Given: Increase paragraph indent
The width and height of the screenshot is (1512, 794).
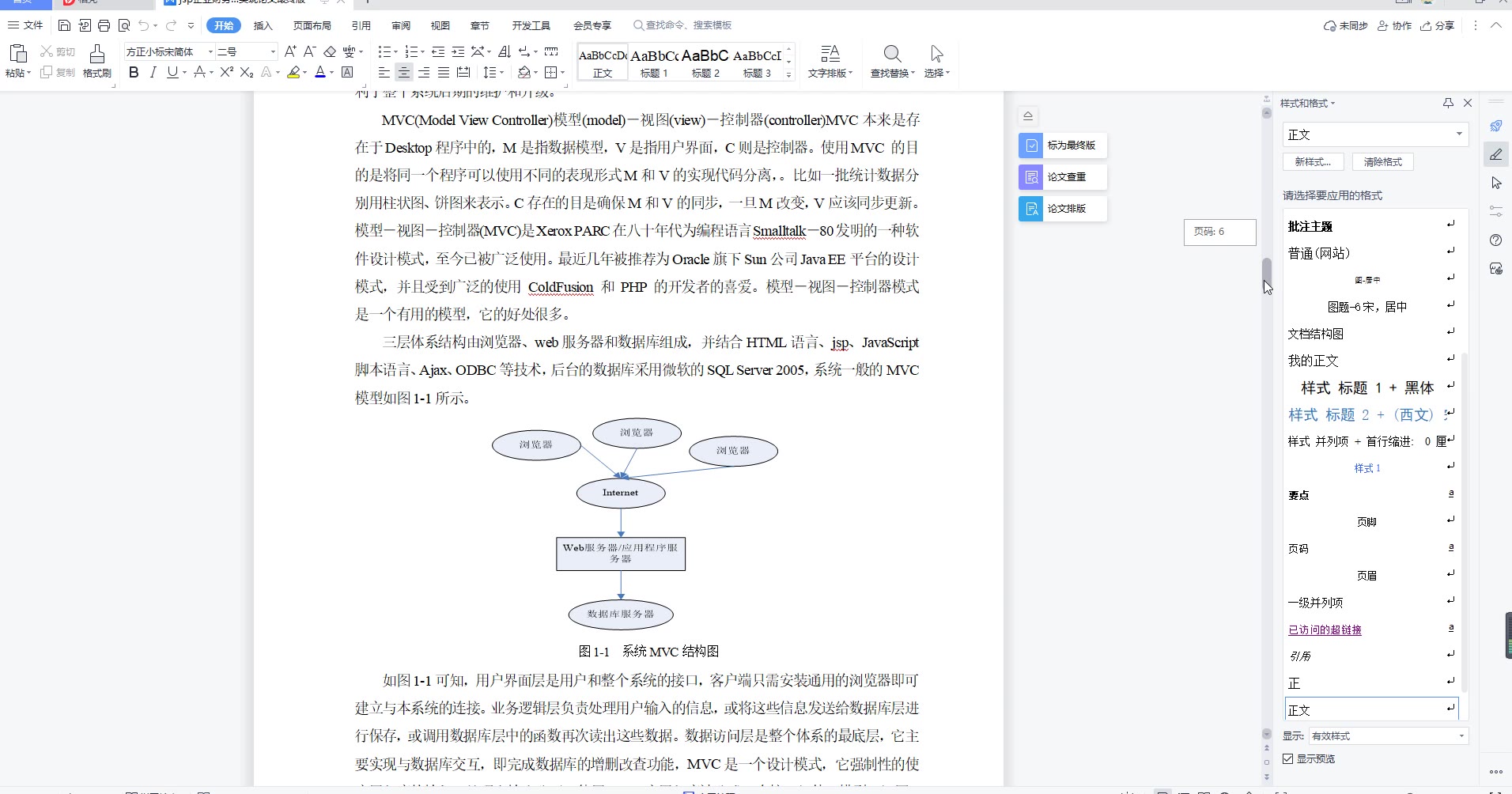Looking at the screenshot, I should click(x=458, y=51).
